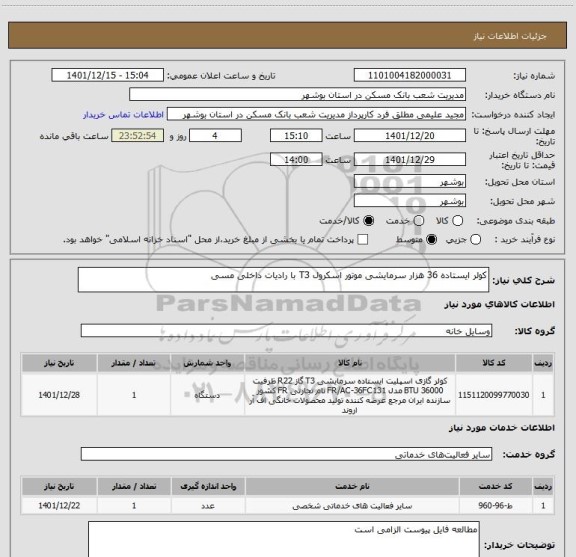Toggle the Islamic treasury bonds payment checkbox
The image size is (576, 557).
coord(363,240)
